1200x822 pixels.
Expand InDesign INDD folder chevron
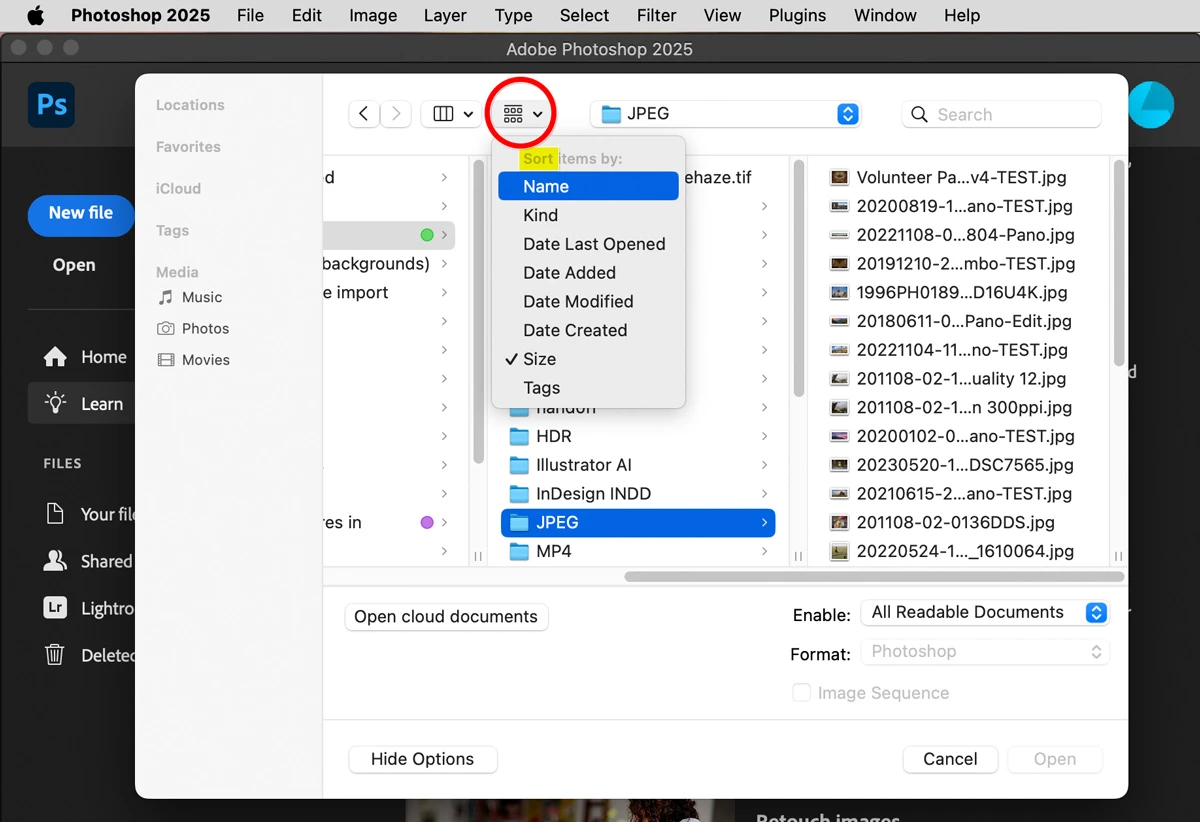point(764,494)
